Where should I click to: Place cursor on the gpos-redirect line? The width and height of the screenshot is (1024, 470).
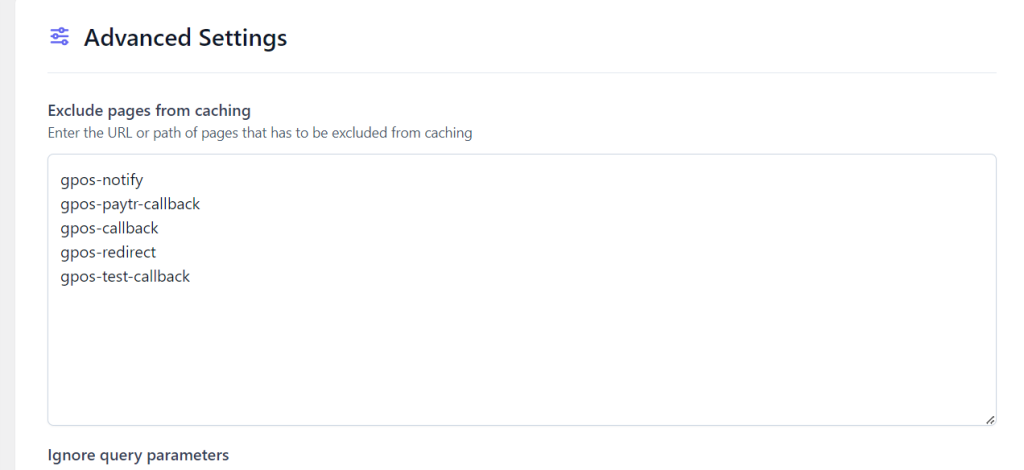click(108, 252)
